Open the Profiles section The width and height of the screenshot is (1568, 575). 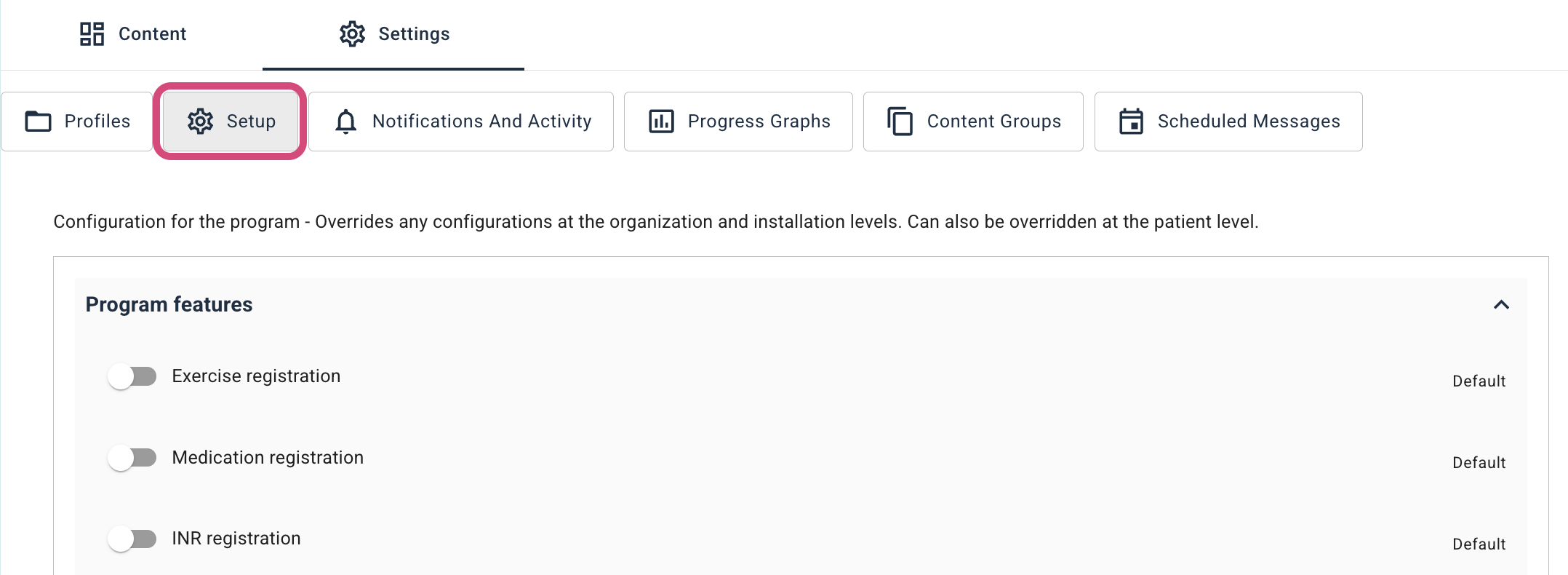coord(77,122)
